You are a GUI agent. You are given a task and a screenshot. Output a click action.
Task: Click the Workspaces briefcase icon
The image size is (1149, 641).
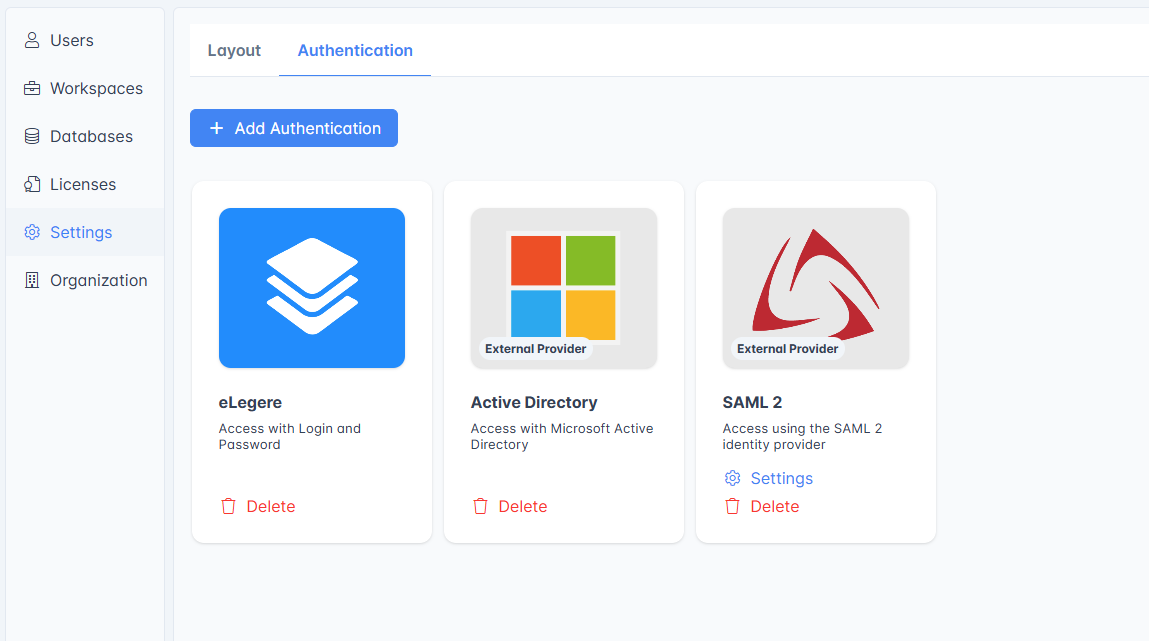[32, 89]
